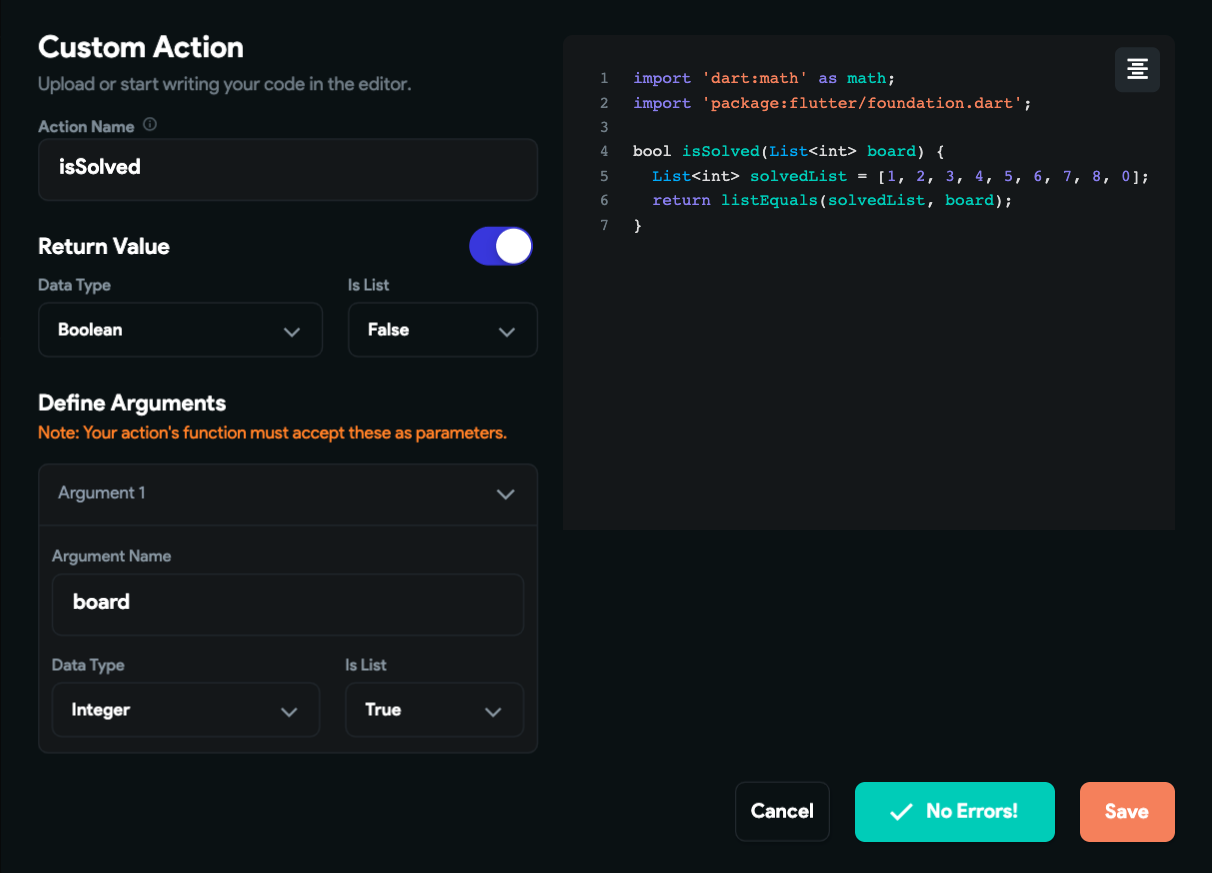Click the Action Name field containing isSolved
The height and width of the screenshot is (873, 1212).
pyautogui.click(x=287, y=168)
